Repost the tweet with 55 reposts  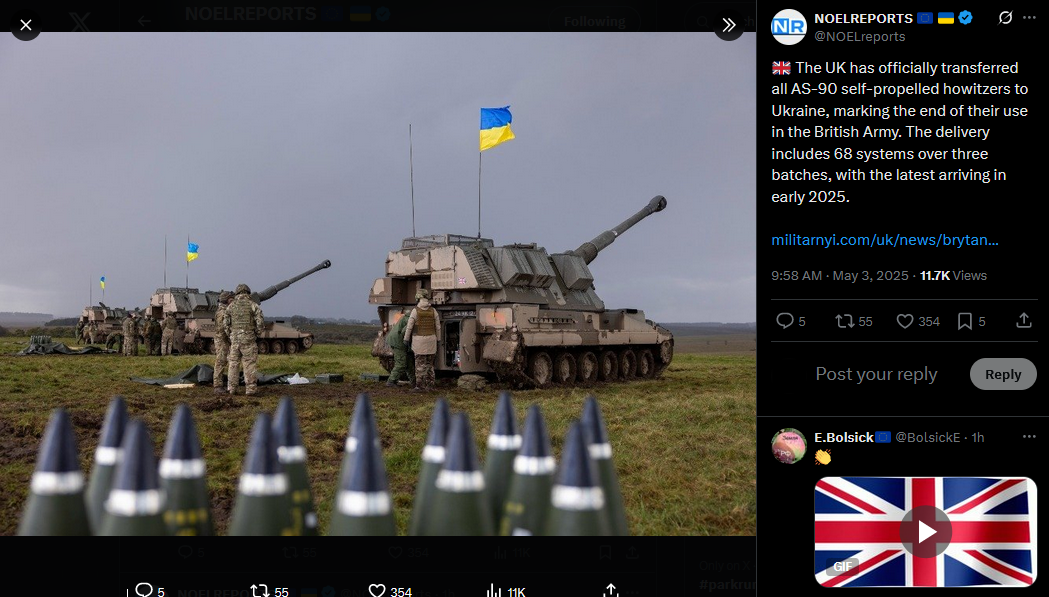(x=854, y=321)
